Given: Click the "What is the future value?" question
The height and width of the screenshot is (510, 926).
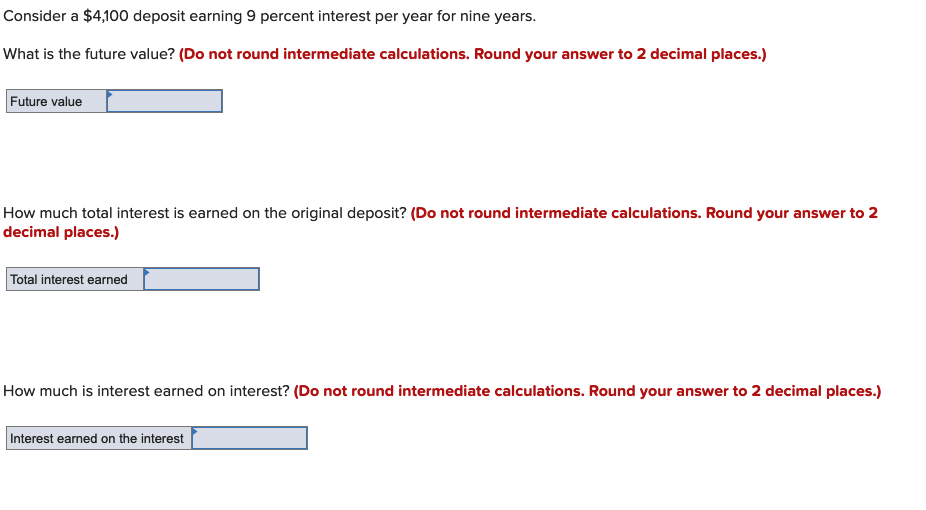Looking at the screenshot, I should (x=89, y=54).
